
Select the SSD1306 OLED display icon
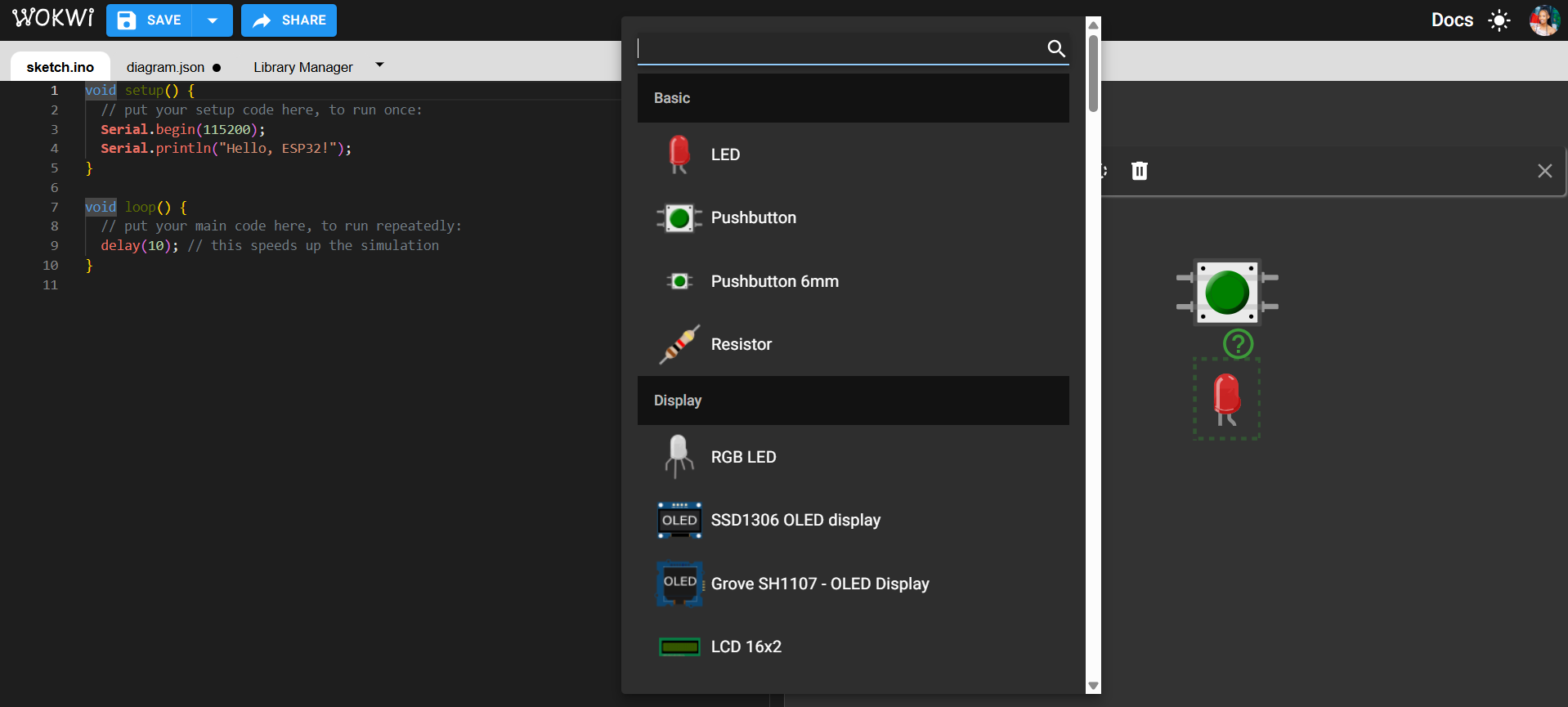[x=679, y=520]
